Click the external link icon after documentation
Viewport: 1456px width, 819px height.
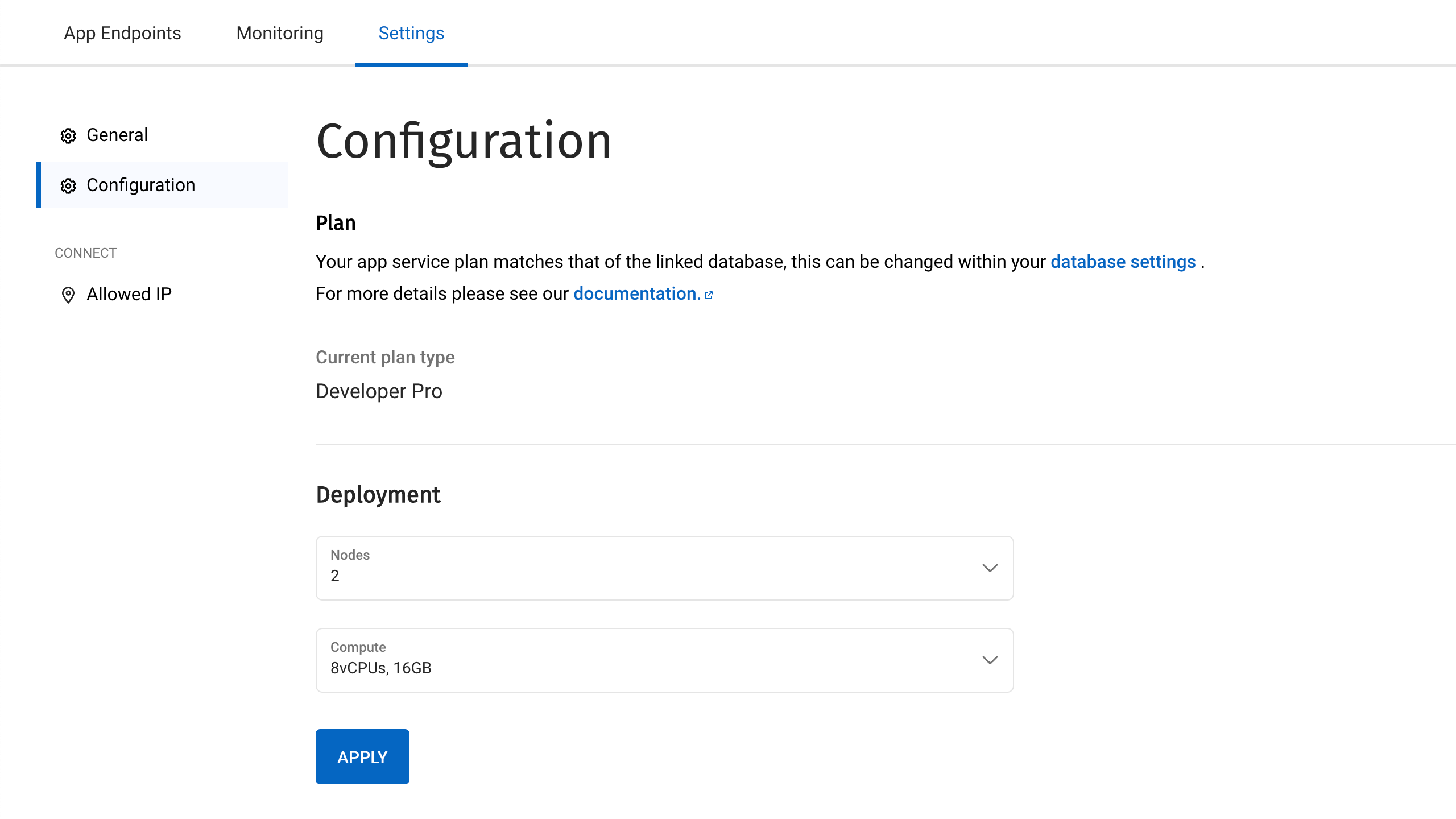pyautogui.click(x=709, y=295)
